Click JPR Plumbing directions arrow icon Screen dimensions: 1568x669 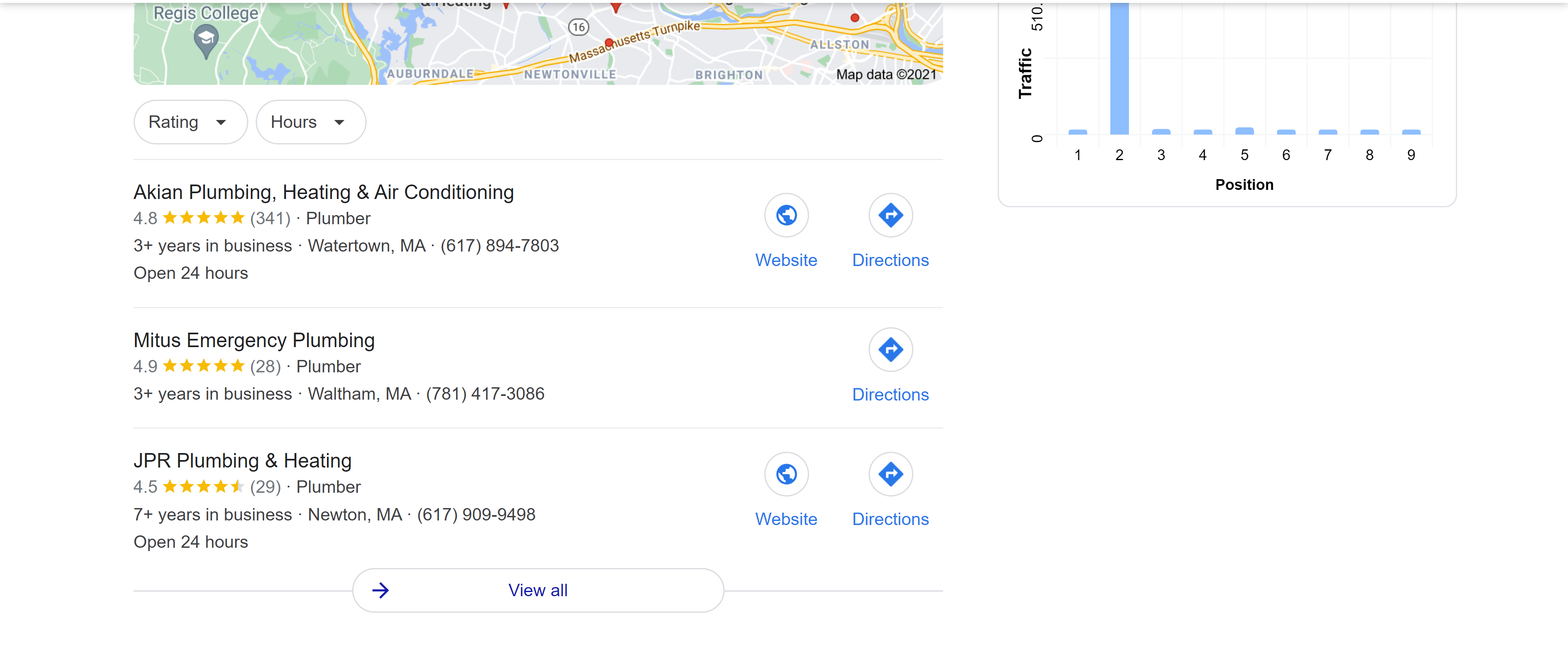[x=891, y=474]
